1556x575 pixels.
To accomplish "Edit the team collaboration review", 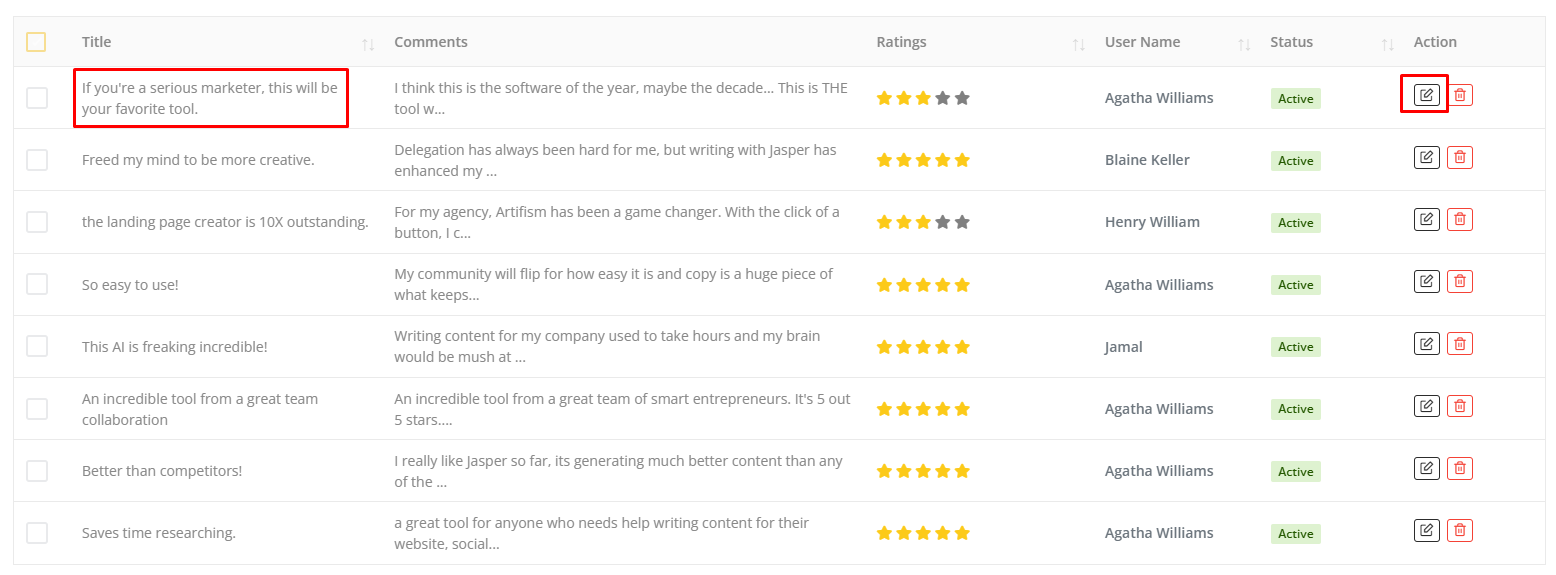I will pos(1426,406).
